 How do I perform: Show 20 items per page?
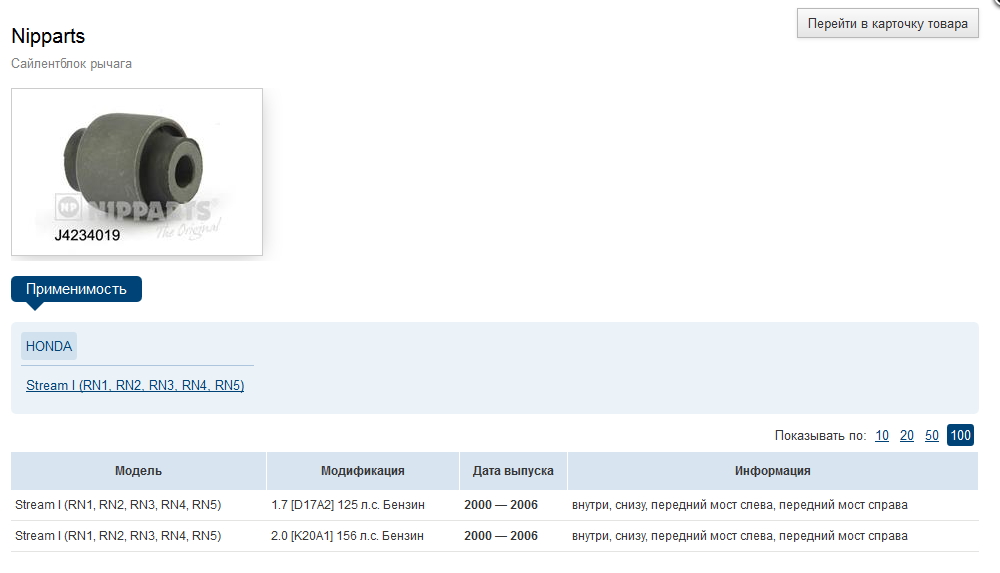point(906,435)
